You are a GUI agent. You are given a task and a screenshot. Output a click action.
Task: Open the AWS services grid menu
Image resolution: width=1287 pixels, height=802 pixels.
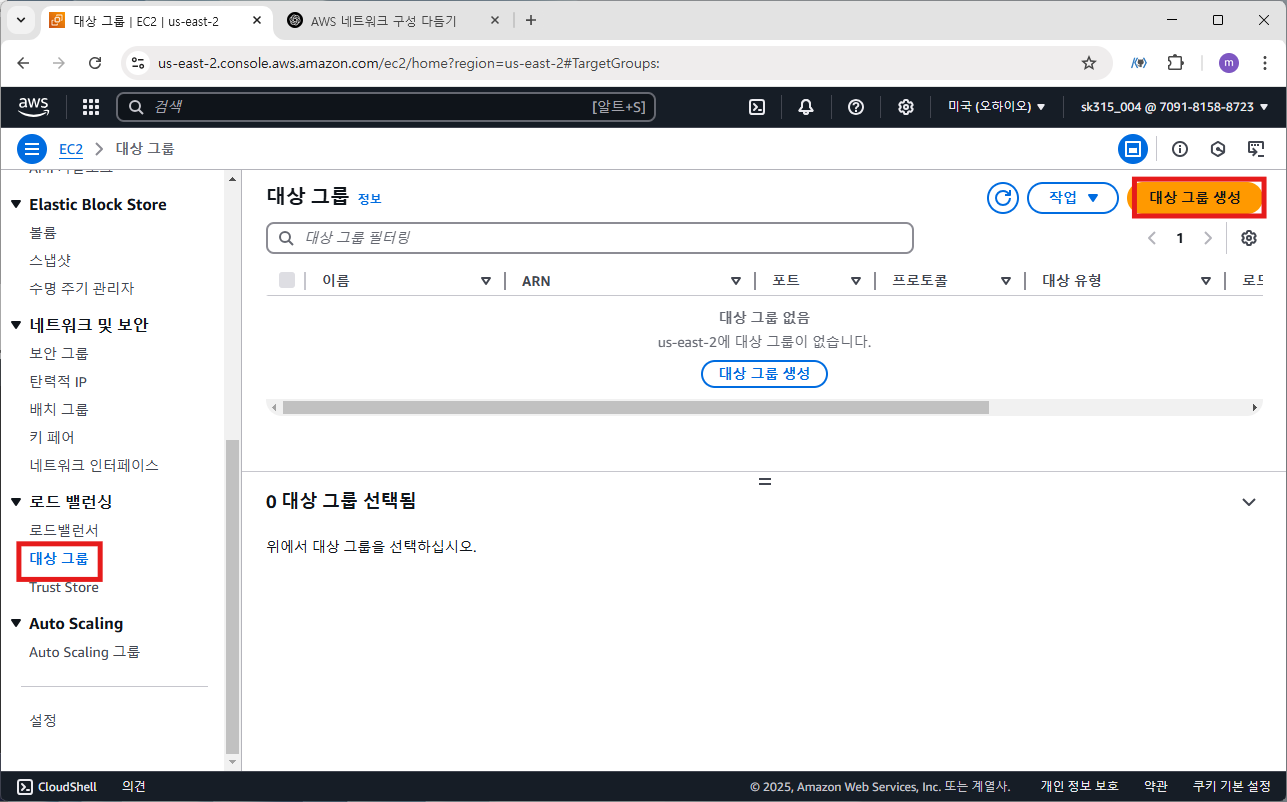tap(91, 107)
